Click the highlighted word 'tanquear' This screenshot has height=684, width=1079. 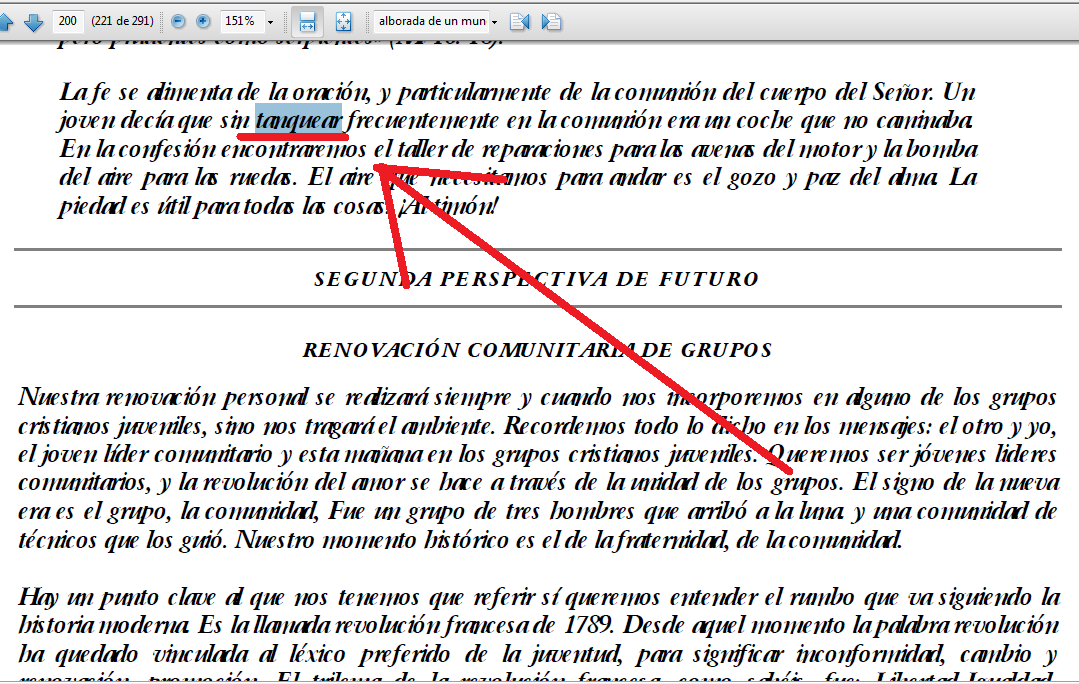click(299, 121)
